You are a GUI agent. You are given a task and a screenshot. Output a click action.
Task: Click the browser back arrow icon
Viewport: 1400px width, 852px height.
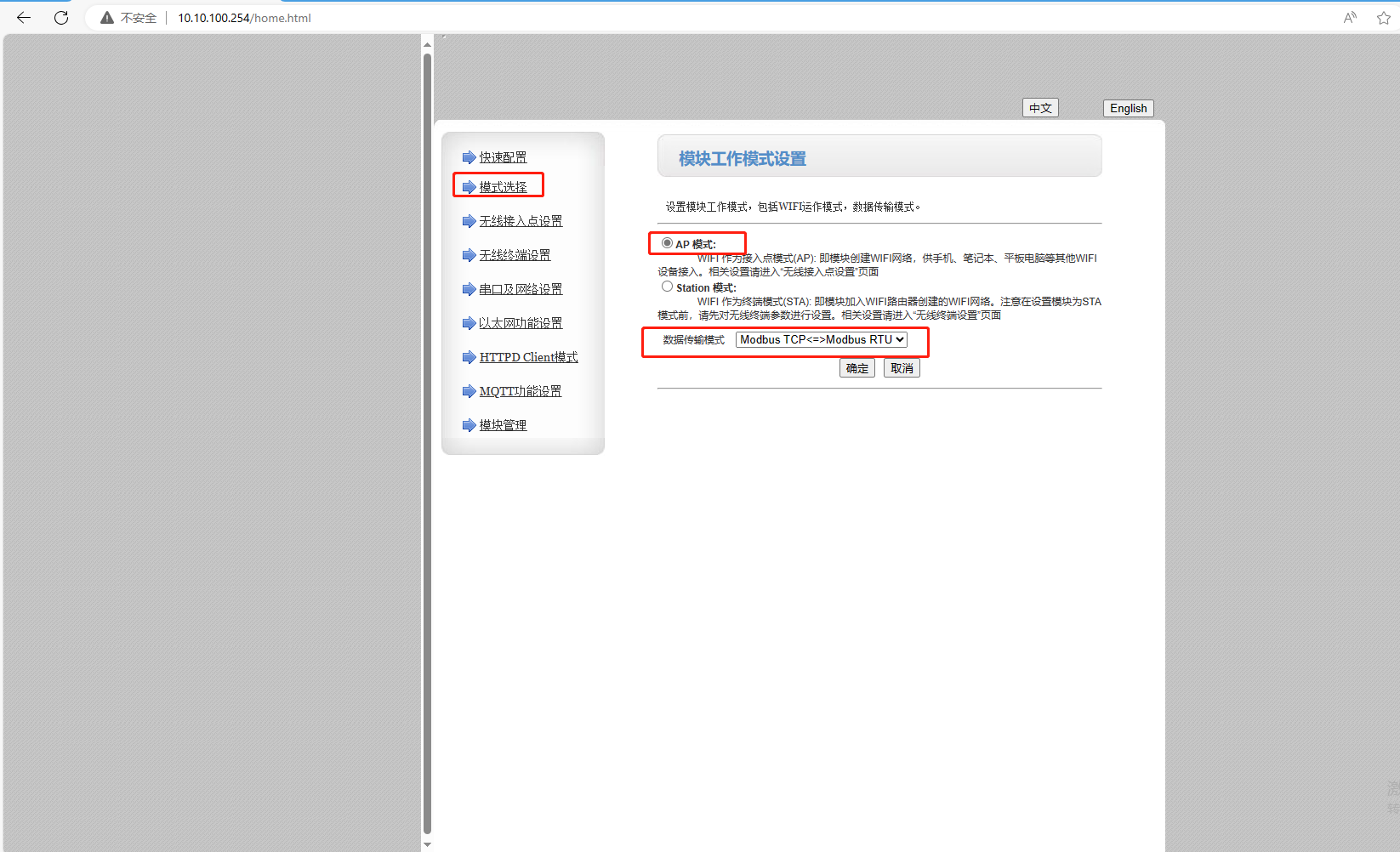pyautogui.click(x=24, y=18)
